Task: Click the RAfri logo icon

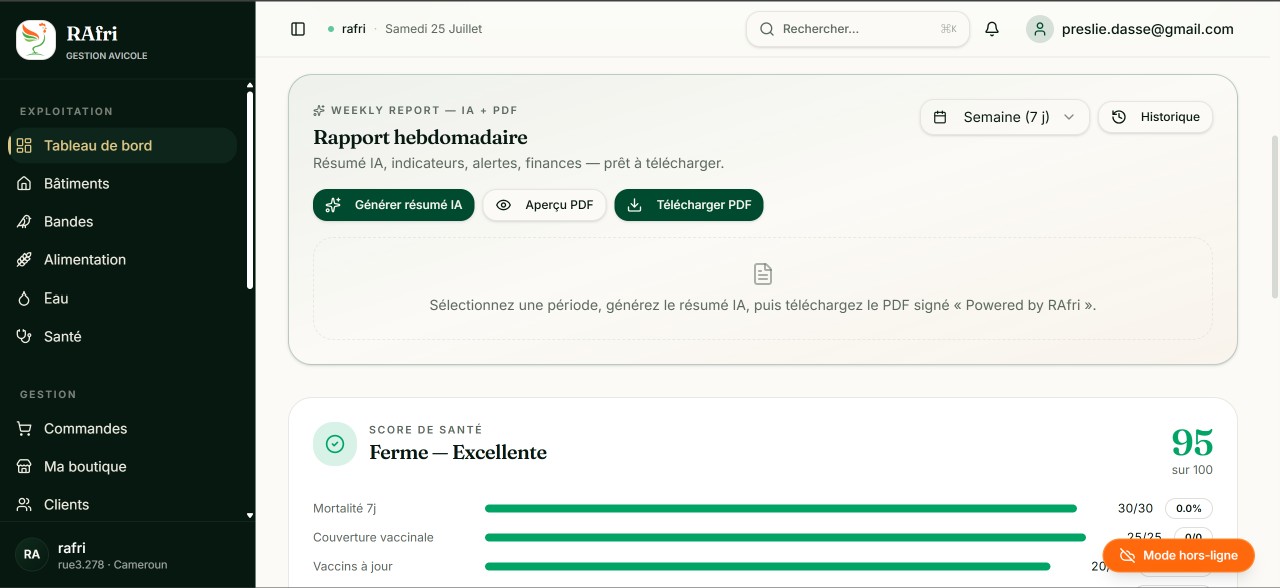Action: pos(36,40)
